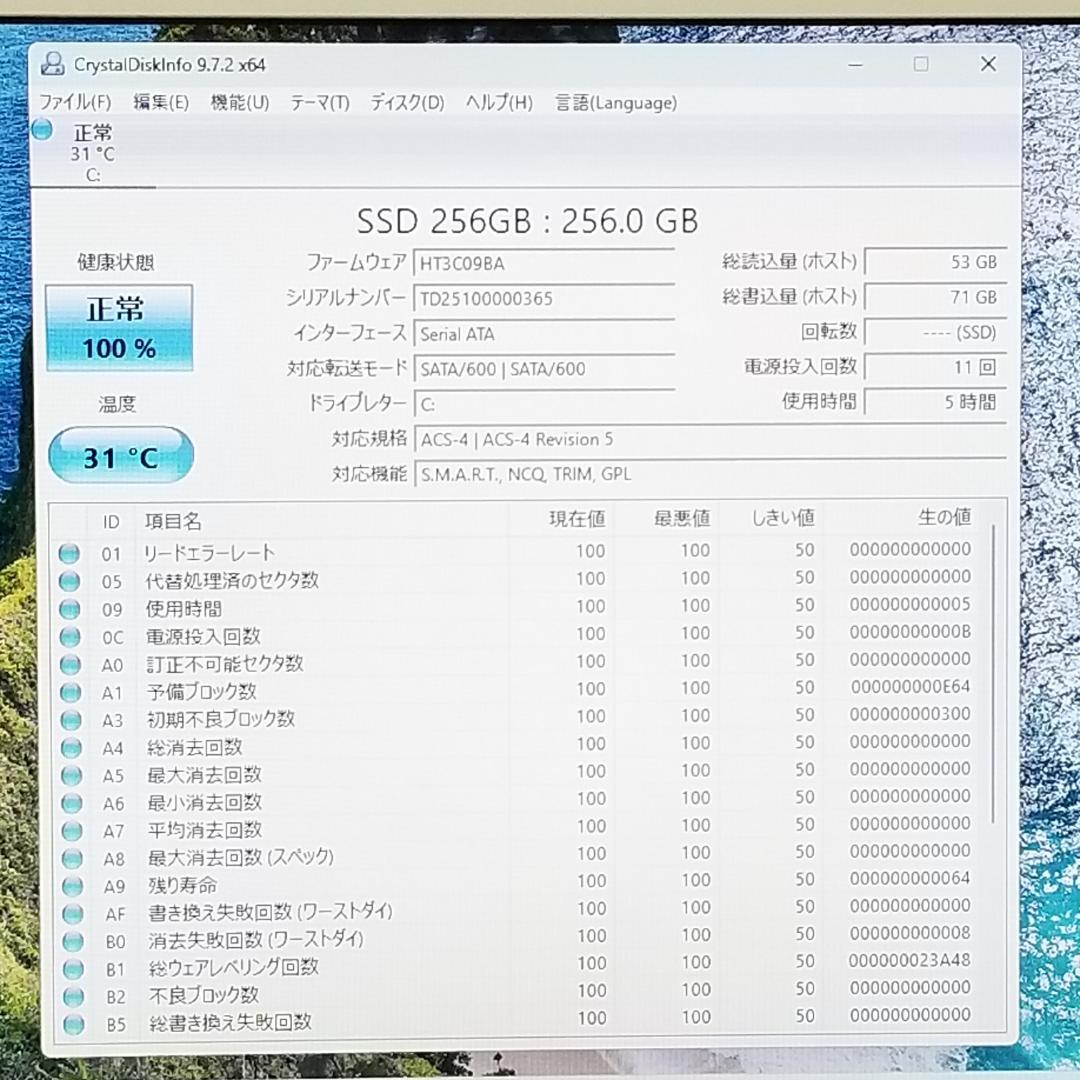Click the しきい値 column header
Image resolution: width=1080 pixels, height=1080 pixels.
[x=770, y=517]
